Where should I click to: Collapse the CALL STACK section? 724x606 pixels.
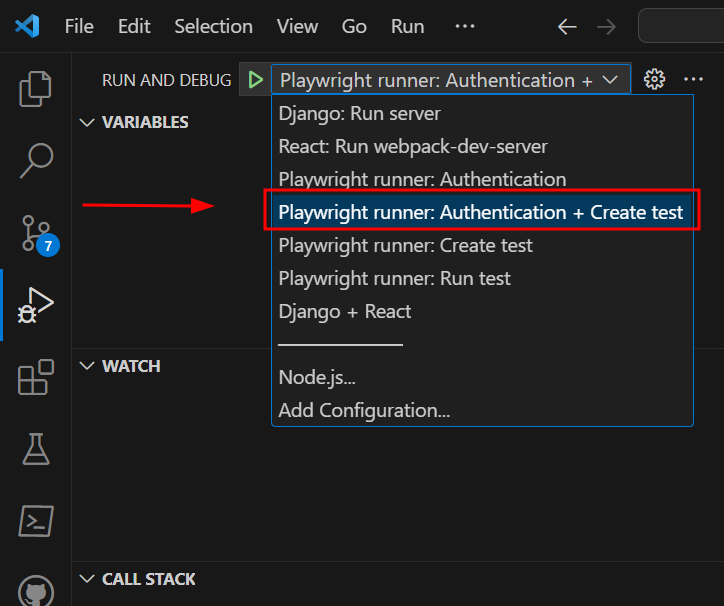click(x=87, y=579)
